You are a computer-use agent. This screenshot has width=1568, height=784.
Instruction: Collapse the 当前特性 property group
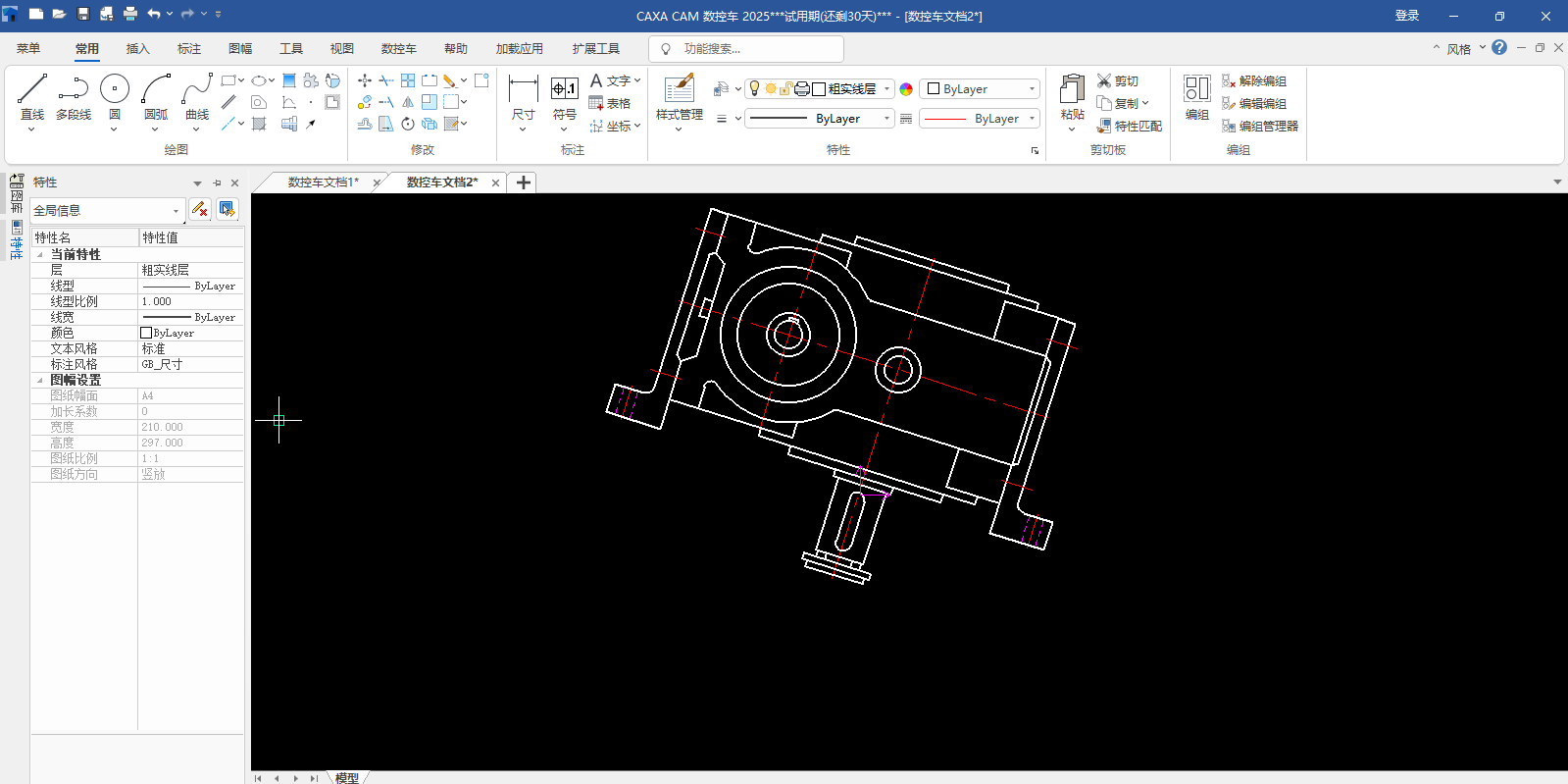coord(40,255)
